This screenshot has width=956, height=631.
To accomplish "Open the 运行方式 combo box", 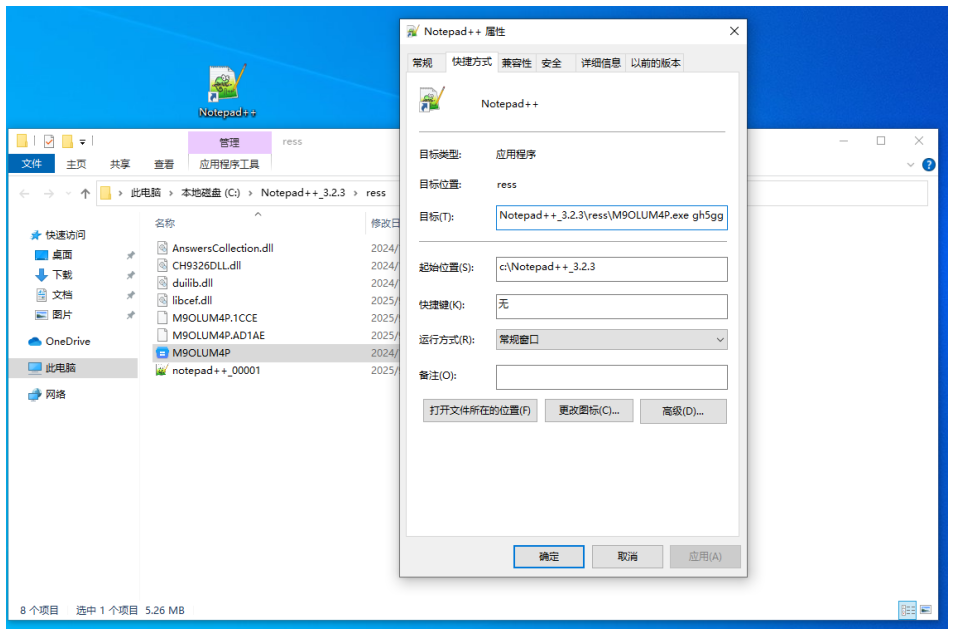I will point(611,340).
